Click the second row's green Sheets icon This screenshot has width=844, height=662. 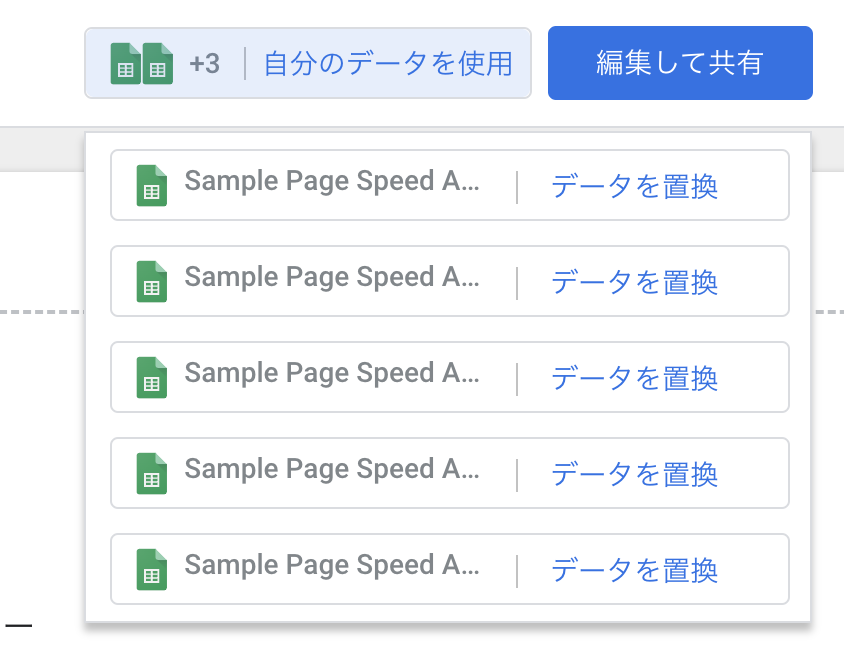click(151, 282)
